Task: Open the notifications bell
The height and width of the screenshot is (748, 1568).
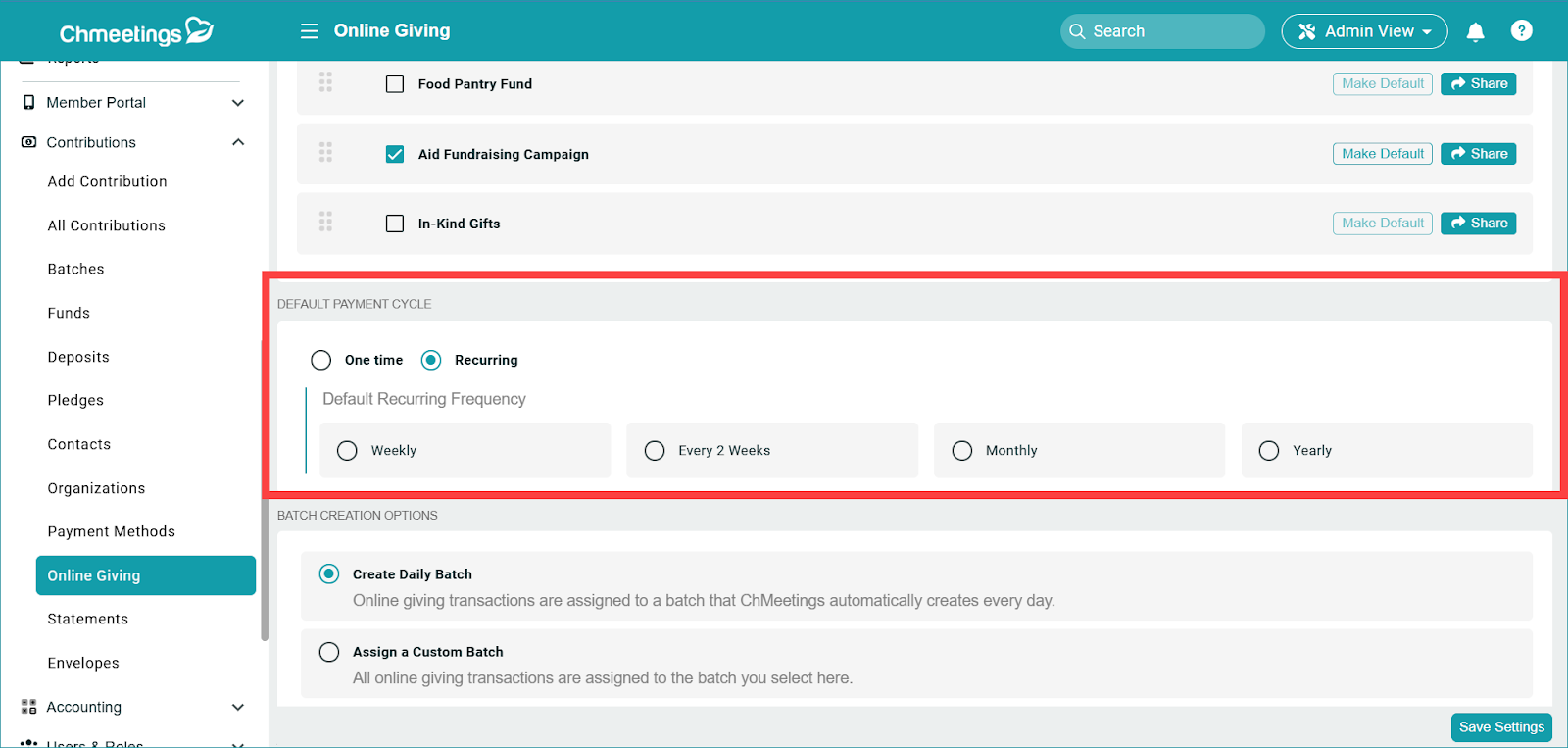Action: pos(1475,32)
